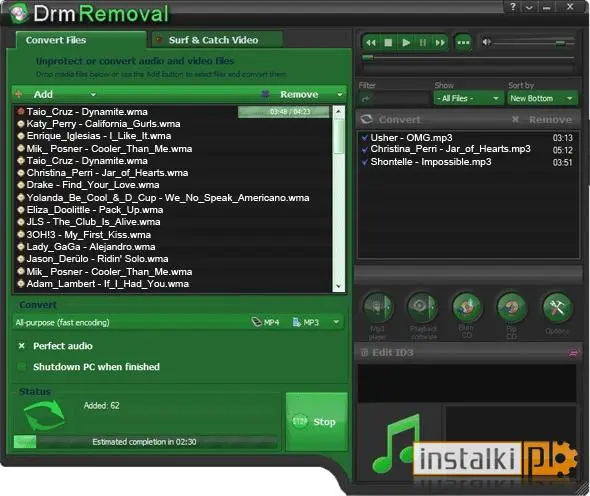The image size is (590, 496).
Task: Select Christina_Perri - Jar_of_Hearts.wma
Action: (107, 173)
